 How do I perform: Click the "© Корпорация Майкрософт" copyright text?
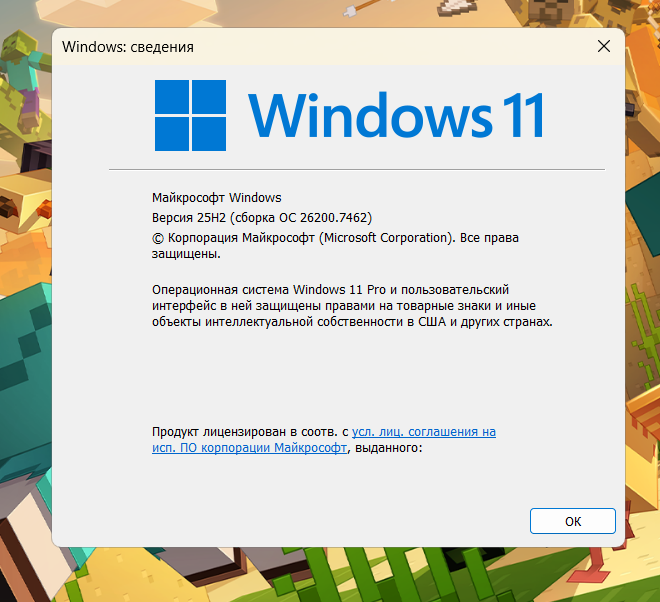pos(335,246)
